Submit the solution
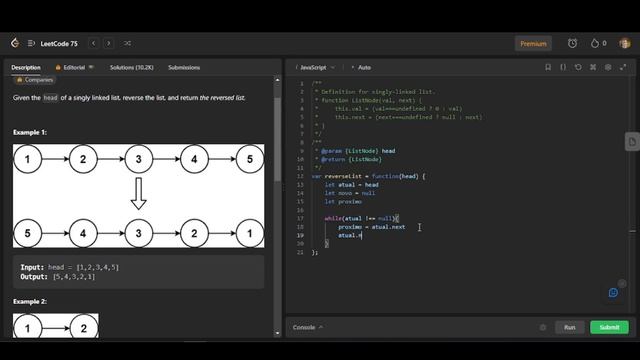Image resolution: width=640 pixels, height=360 pixels. pos(609,327)
